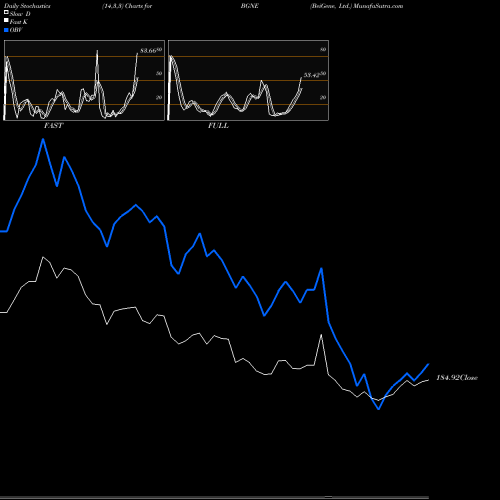This screenshot has width=500, height=500.
Task: Click the 50 axis label in FAST chart
Action: tap(159, 74)
